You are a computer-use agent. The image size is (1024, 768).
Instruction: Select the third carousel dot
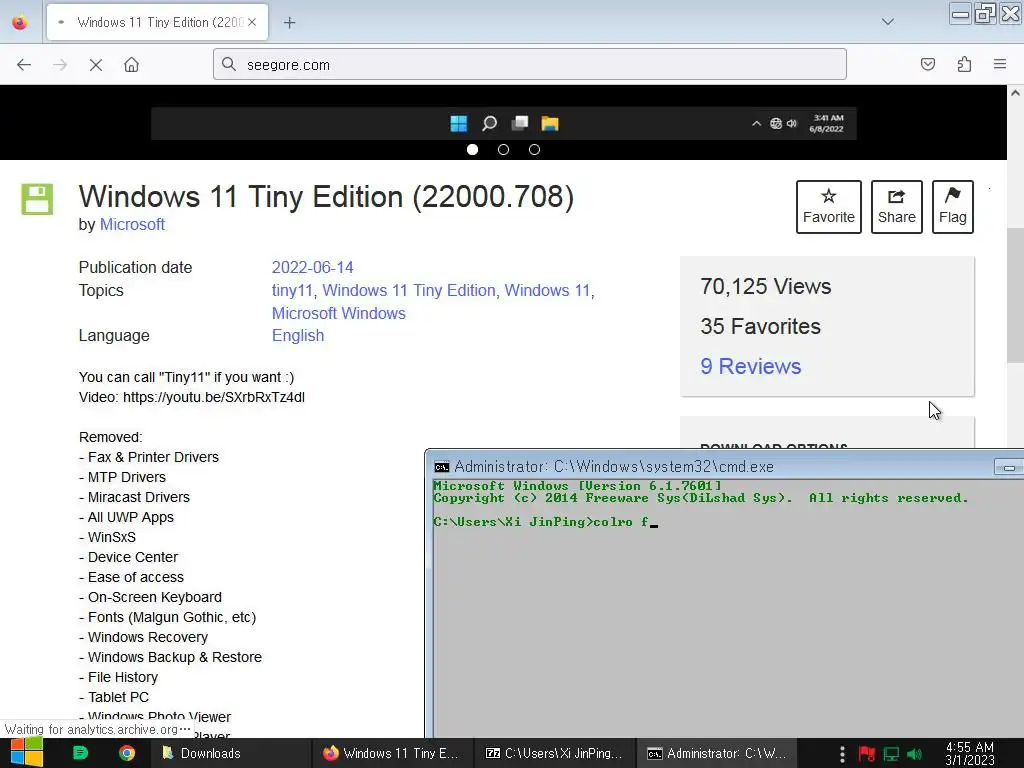coord(534,150)
